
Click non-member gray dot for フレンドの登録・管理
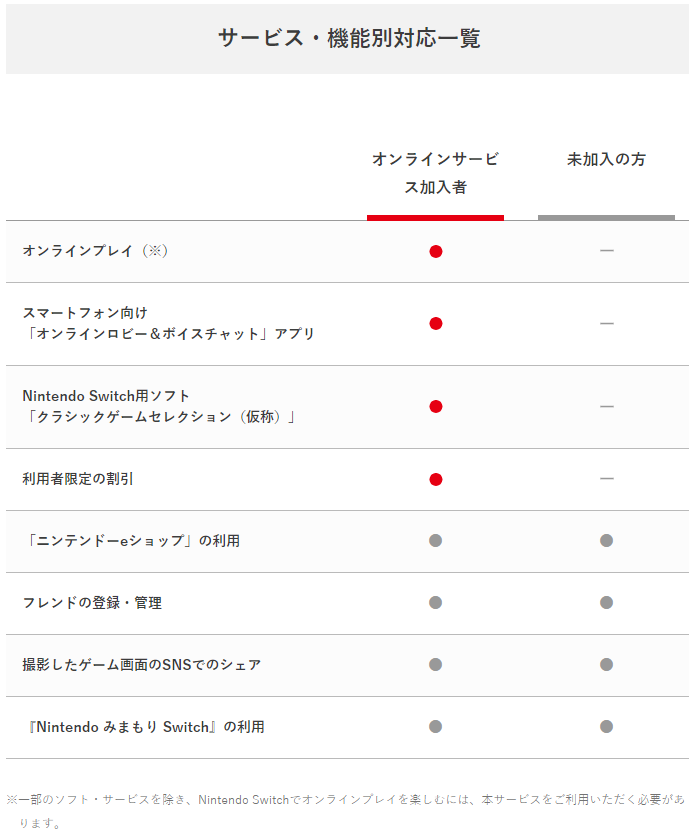(607, 602)
